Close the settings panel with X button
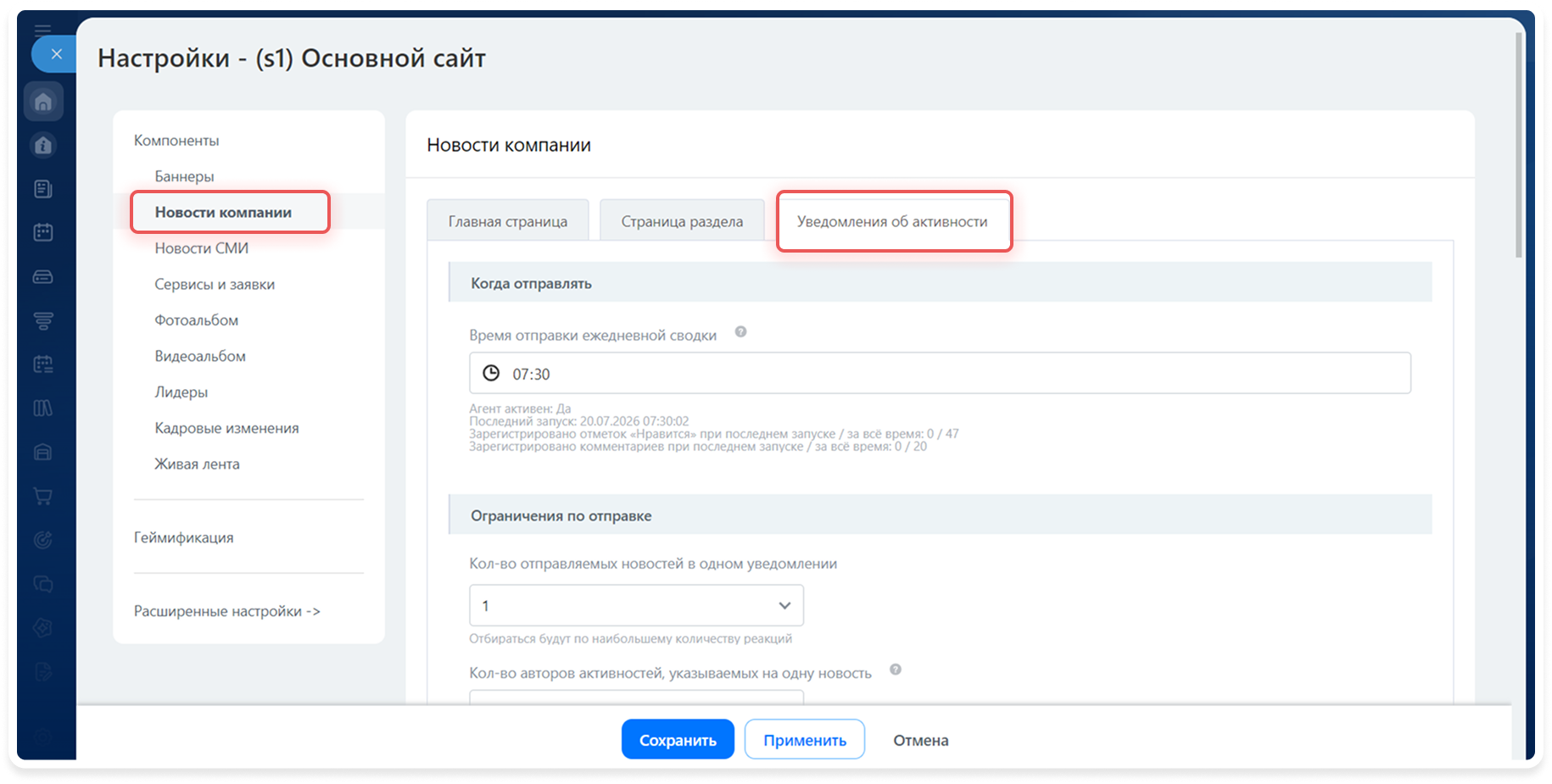Image resolution: width=1552 pixels, height=784 pixels. pos(56,54)
